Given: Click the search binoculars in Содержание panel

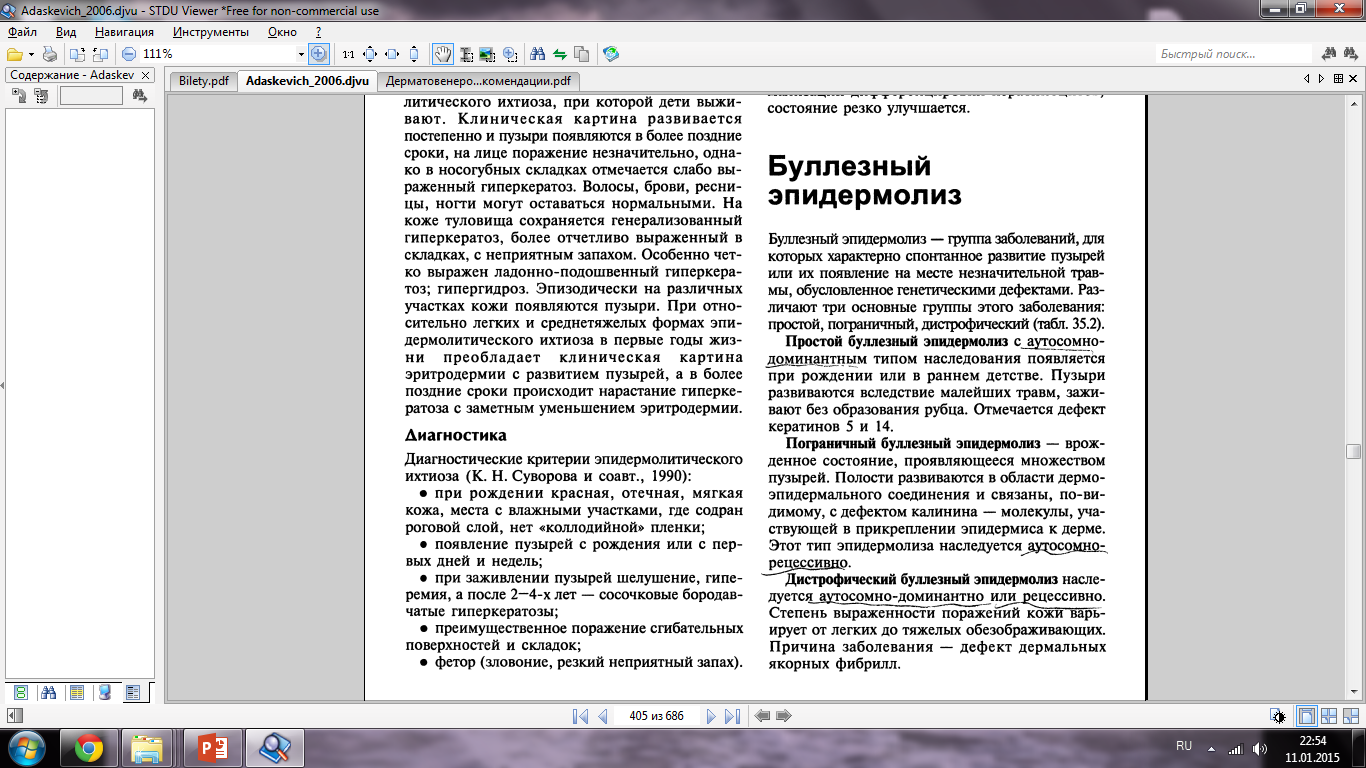Looking at the screenshot, I should [x=140, y=96].
